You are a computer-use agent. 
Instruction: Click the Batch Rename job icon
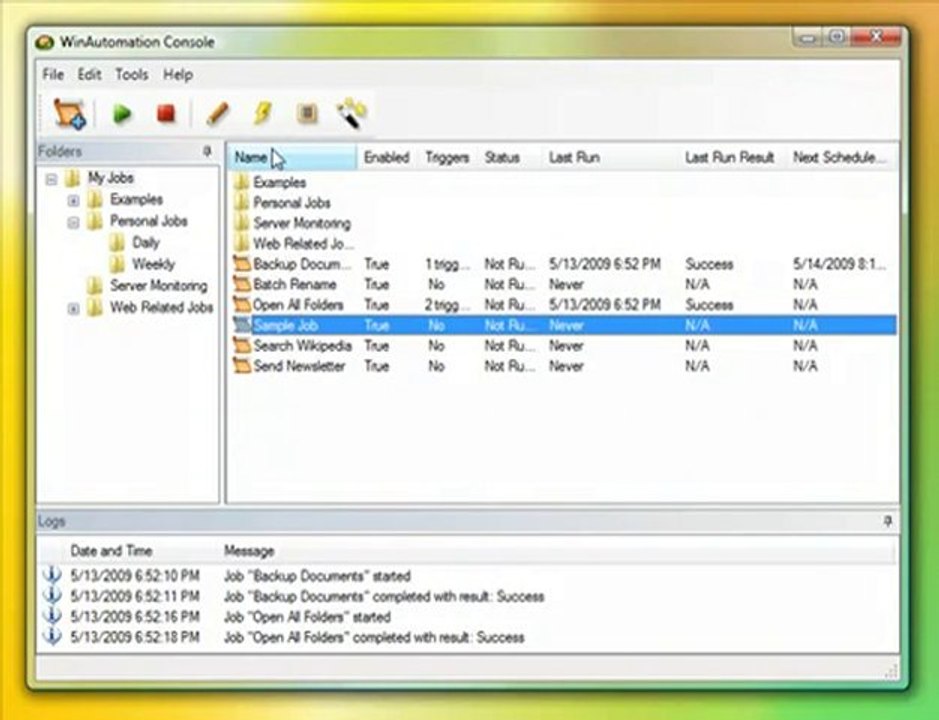pyautogui.click(x=242, y=285)
